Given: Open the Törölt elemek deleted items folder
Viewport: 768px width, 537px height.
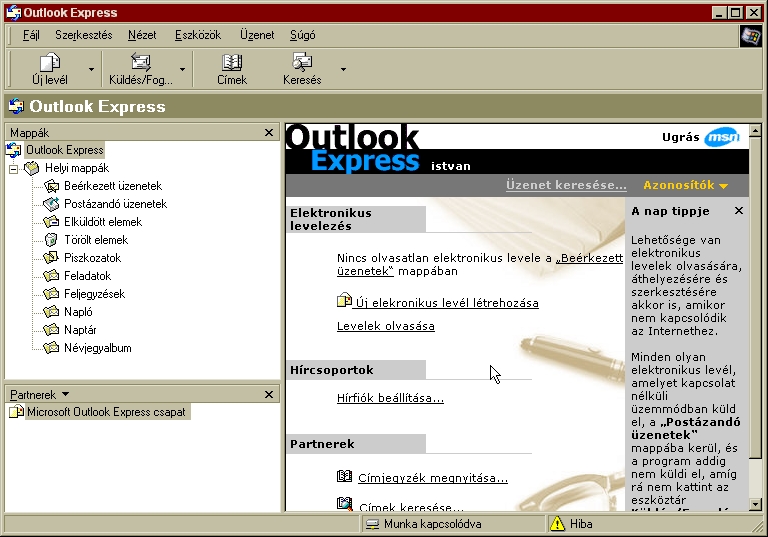Looking at the screenshot, I should coord(95,240).
